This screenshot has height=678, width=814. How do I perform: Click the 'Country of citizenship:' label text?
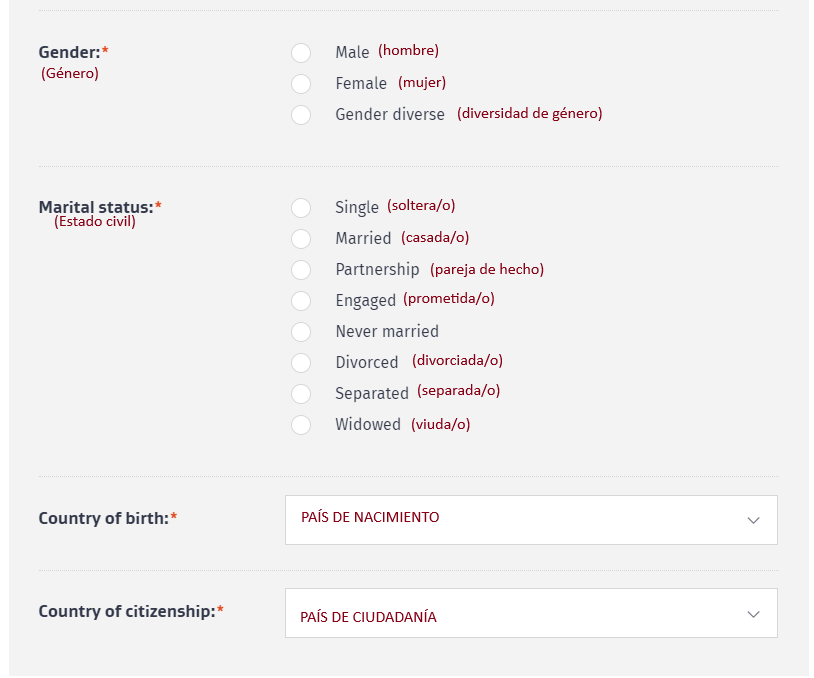coord(127,611)
